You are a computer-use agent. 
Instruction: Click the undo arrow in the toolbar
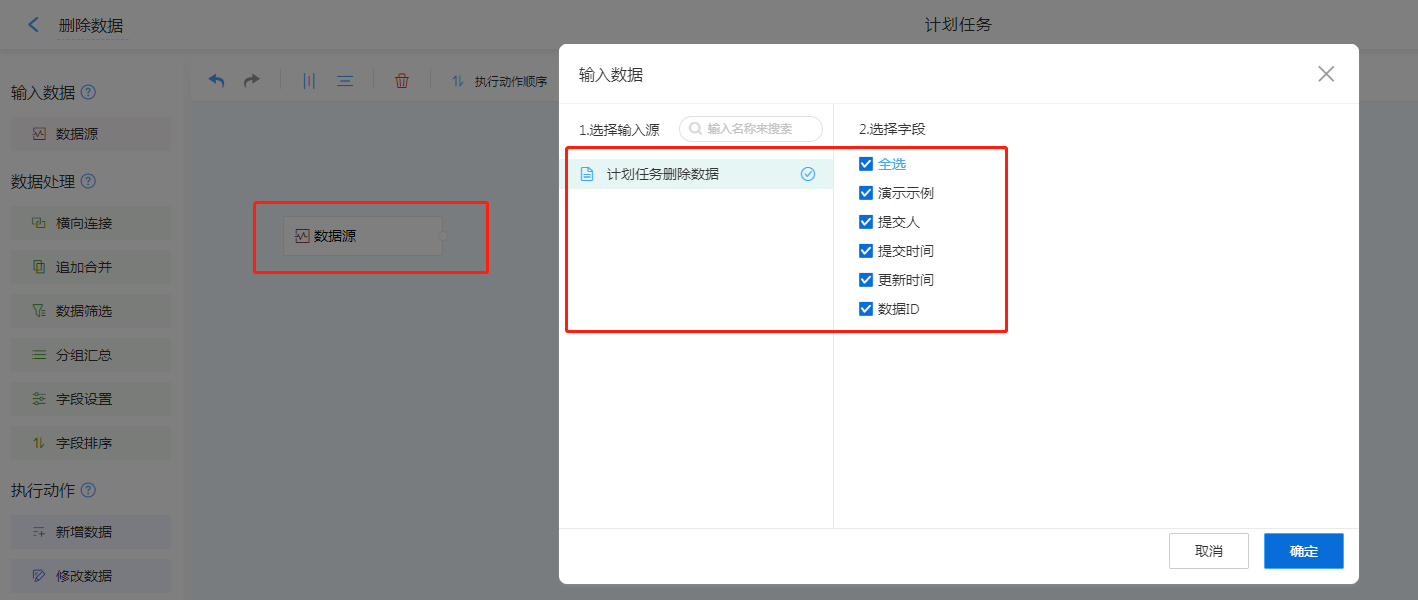(x=216, y=81)
